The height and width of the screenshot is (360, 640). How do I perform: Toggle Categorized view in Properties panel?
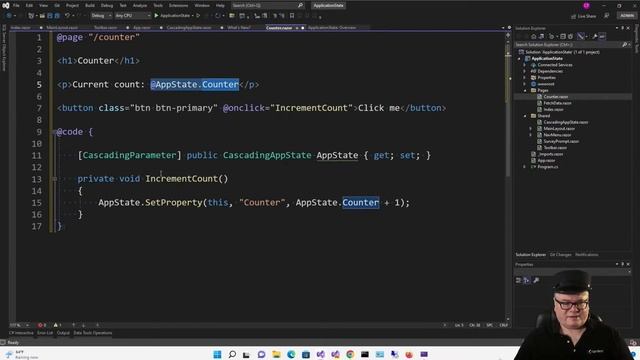click(x=518, y=280)
